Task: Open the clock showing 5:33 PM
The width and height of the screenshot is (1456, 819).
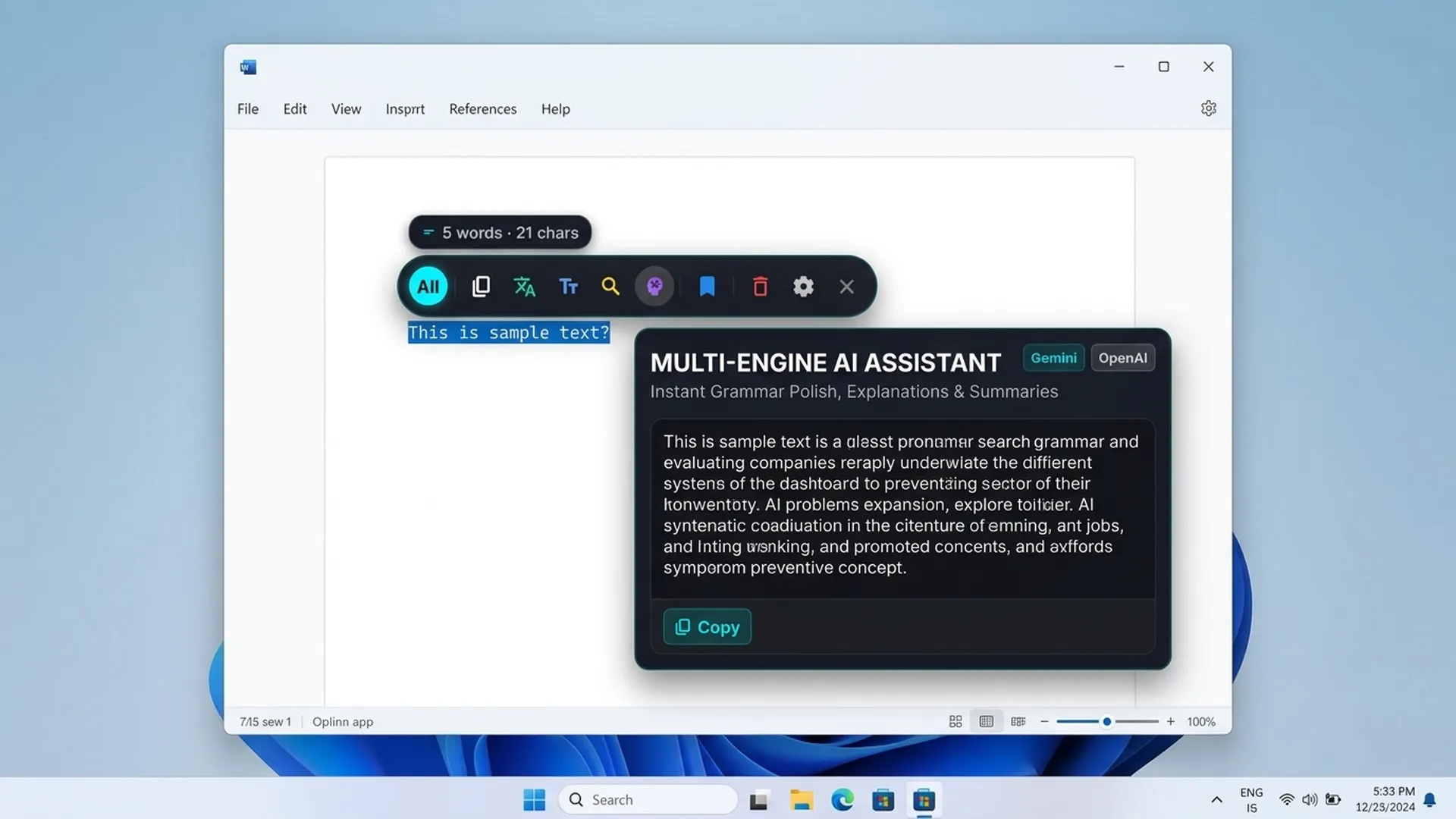Action: click(x=1385, y=800)
